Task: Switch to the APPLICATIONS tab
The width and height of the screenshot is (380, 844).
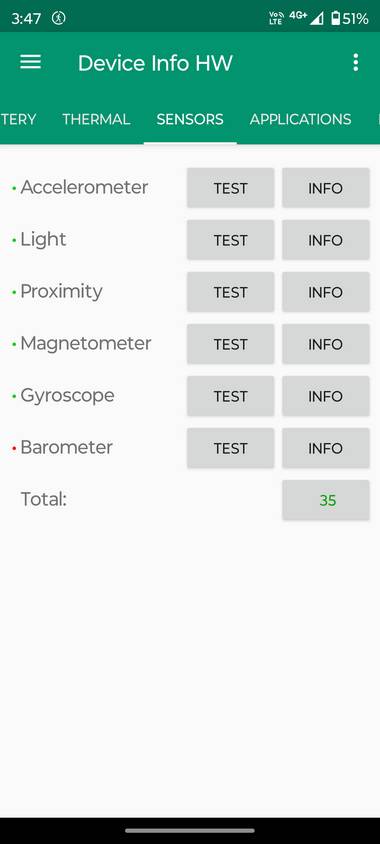Action: tap(300, 119)
